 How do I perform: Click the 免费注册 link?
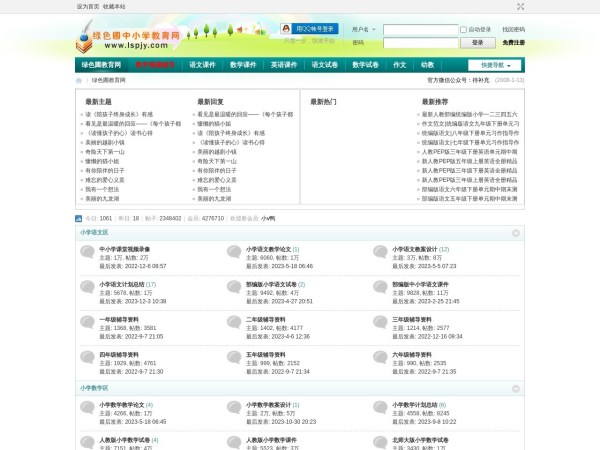pyautogui.click(x=513, y=43)
